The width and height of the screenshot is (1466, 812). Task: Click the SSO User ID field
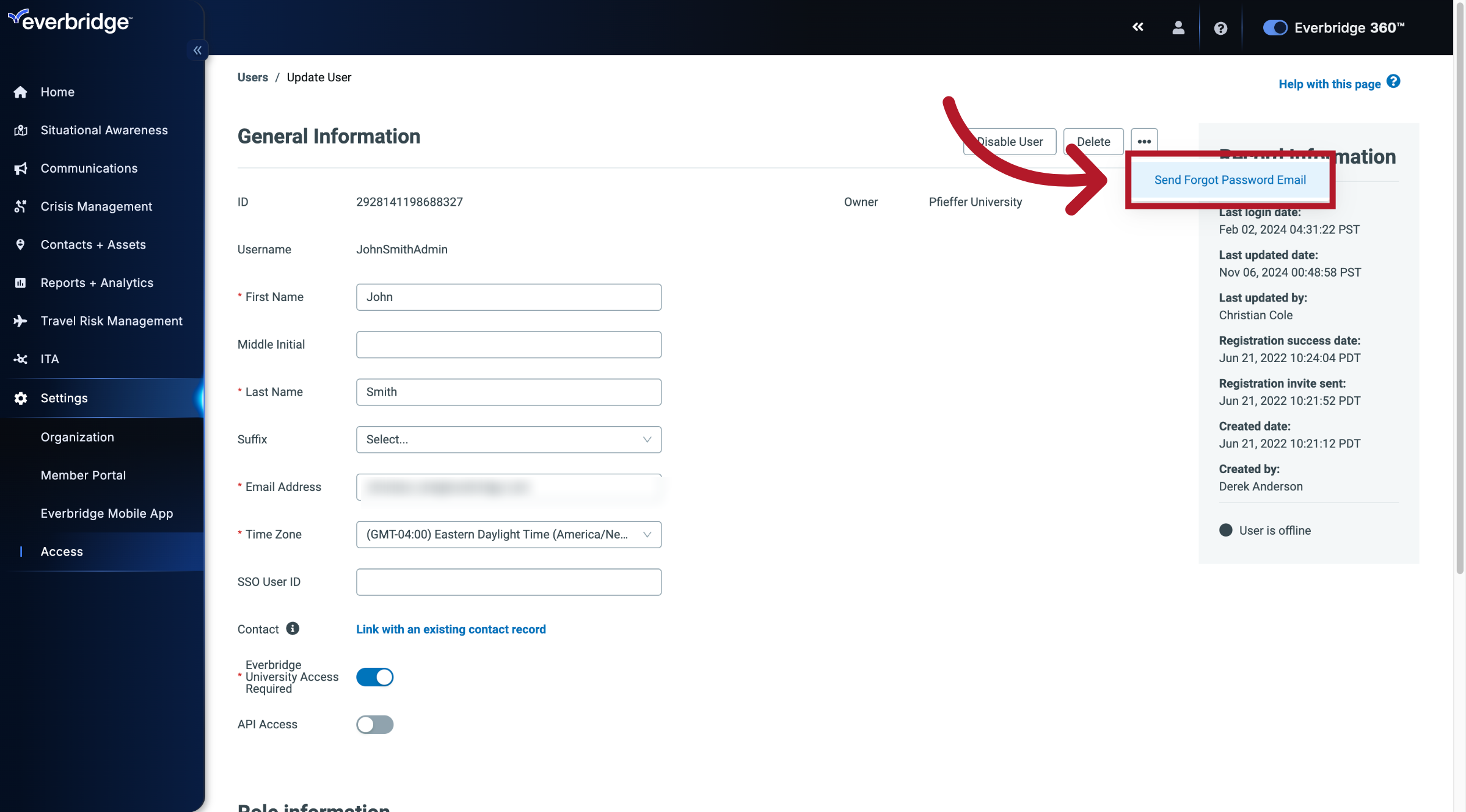pyautogui.click(x=508, y=582)
